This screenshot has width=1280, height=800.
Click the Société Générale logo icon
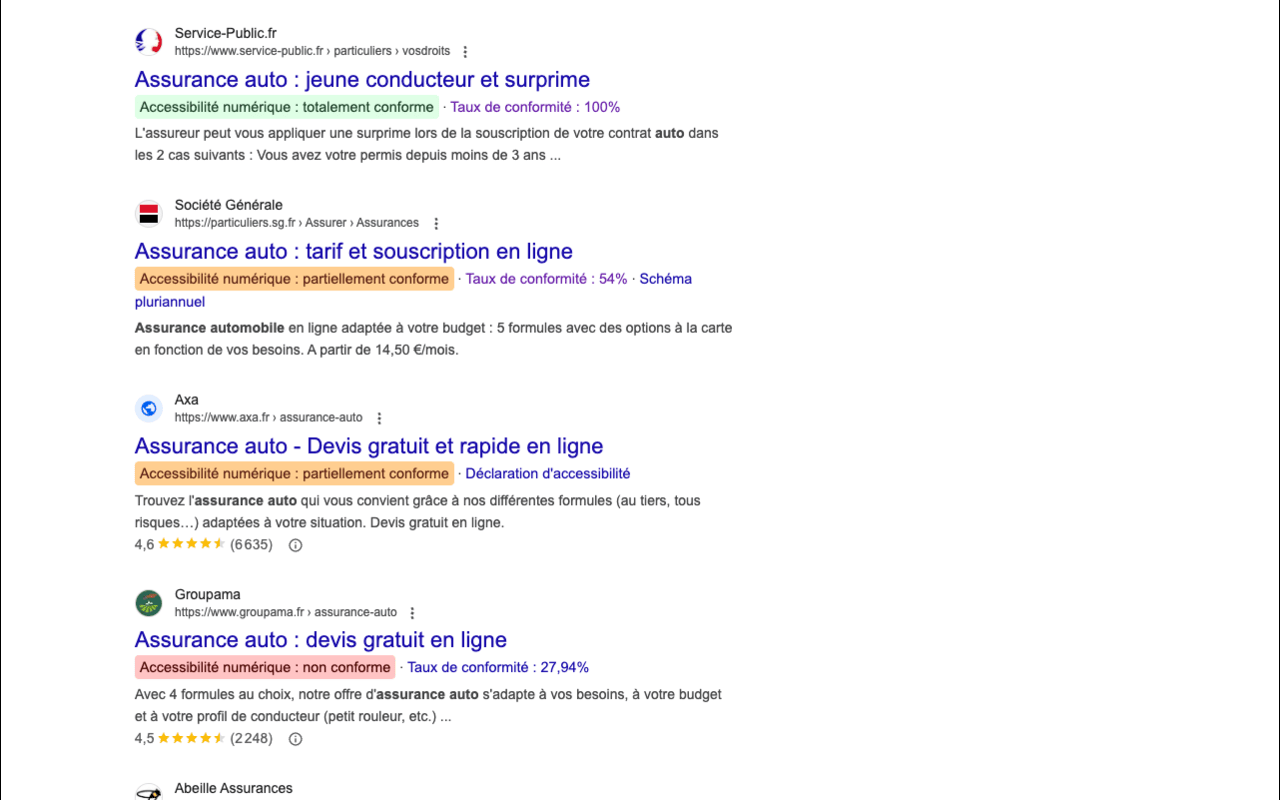(x=148, y=213)
